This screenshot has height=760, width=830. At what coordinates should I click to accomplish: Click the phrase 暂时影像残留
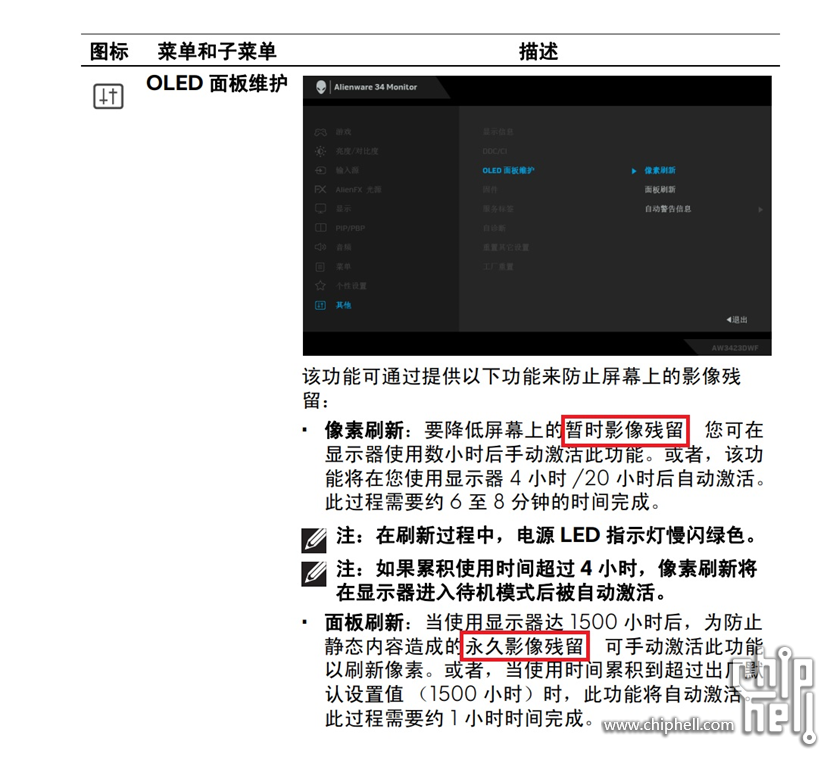(625, 430)
